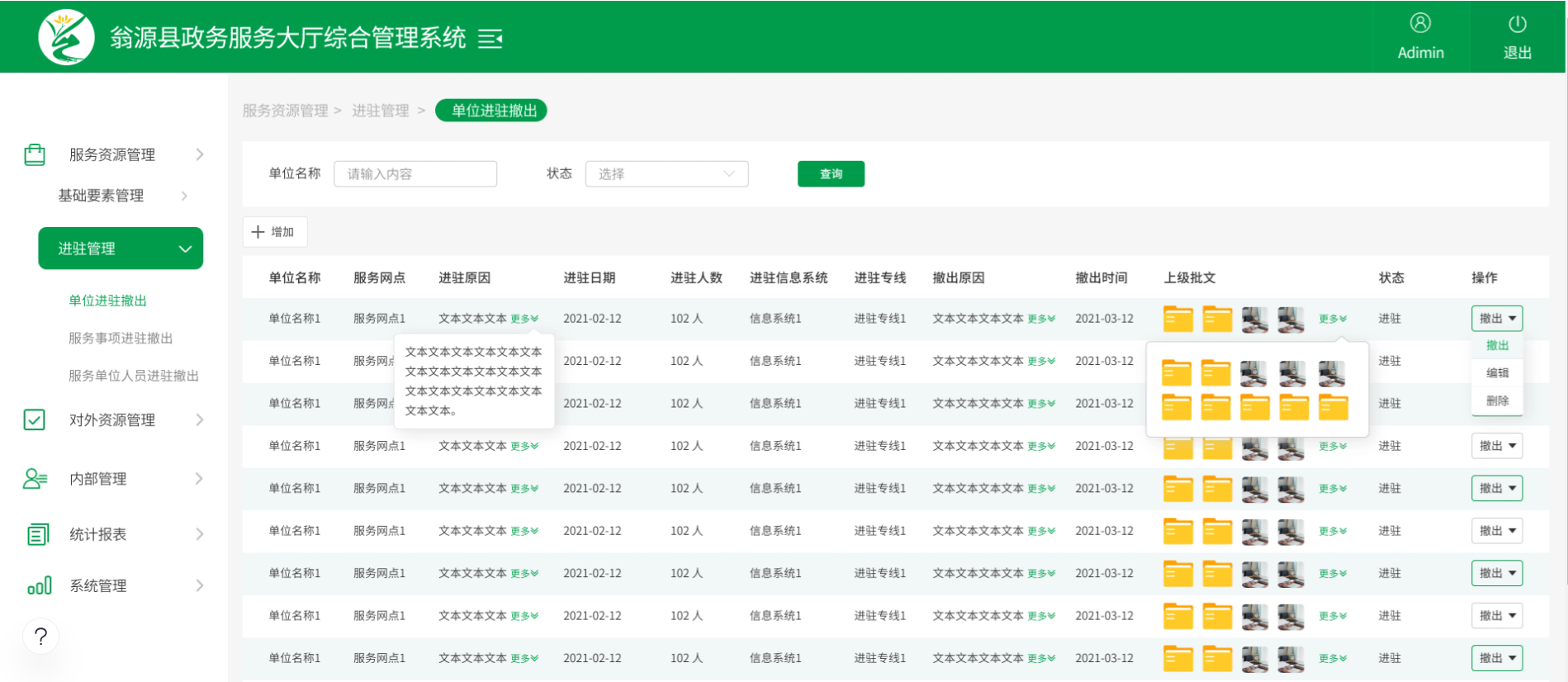
Task: Toggle the sidebar collapse menu icon
Action: [490, 39]
